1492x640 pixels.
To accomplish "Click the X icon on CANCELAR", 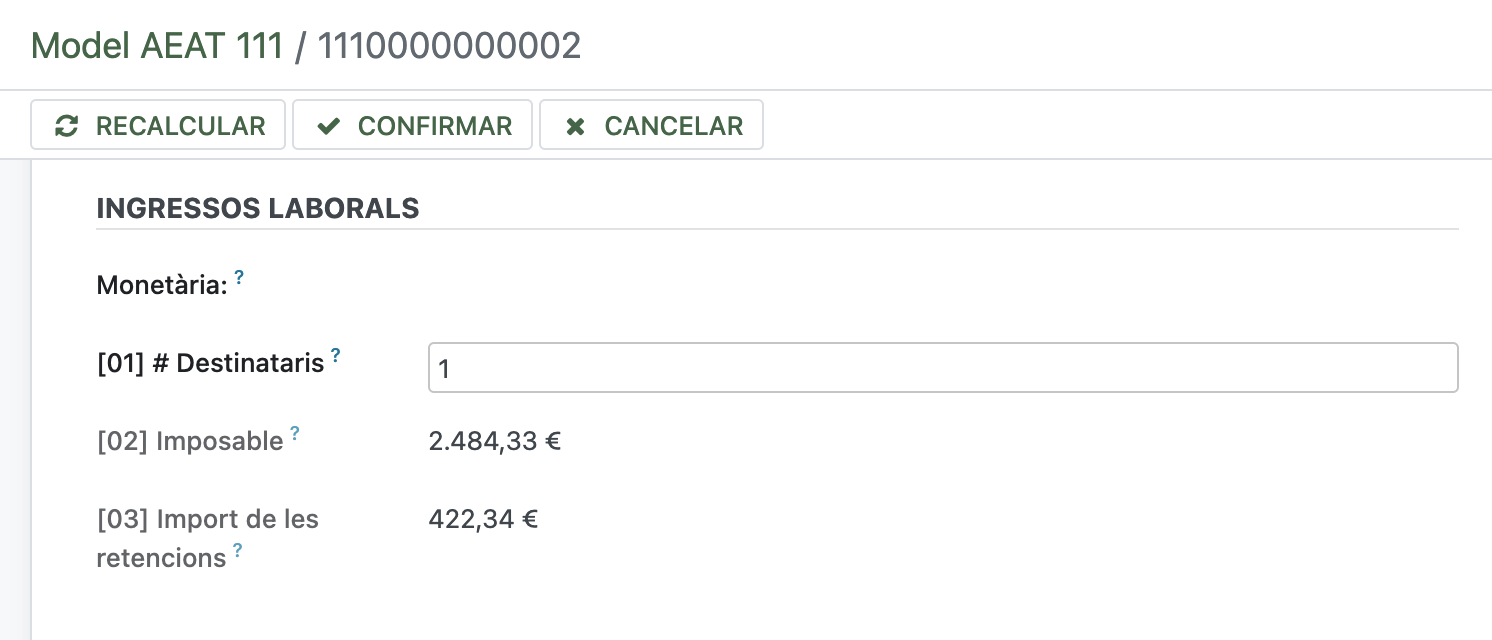I will (x=575, y=126).
